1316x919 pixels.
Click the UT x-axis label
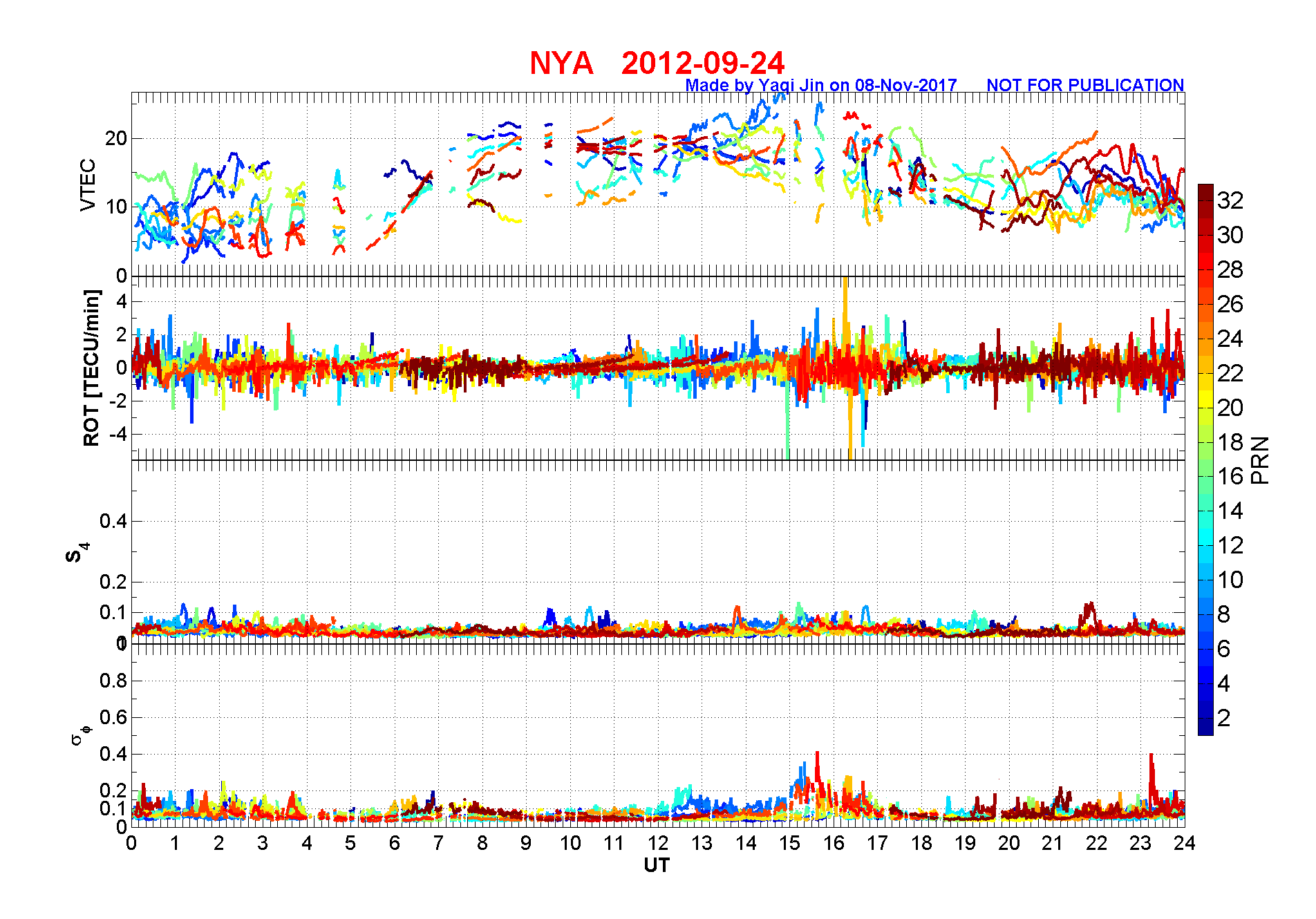[657, 865]
